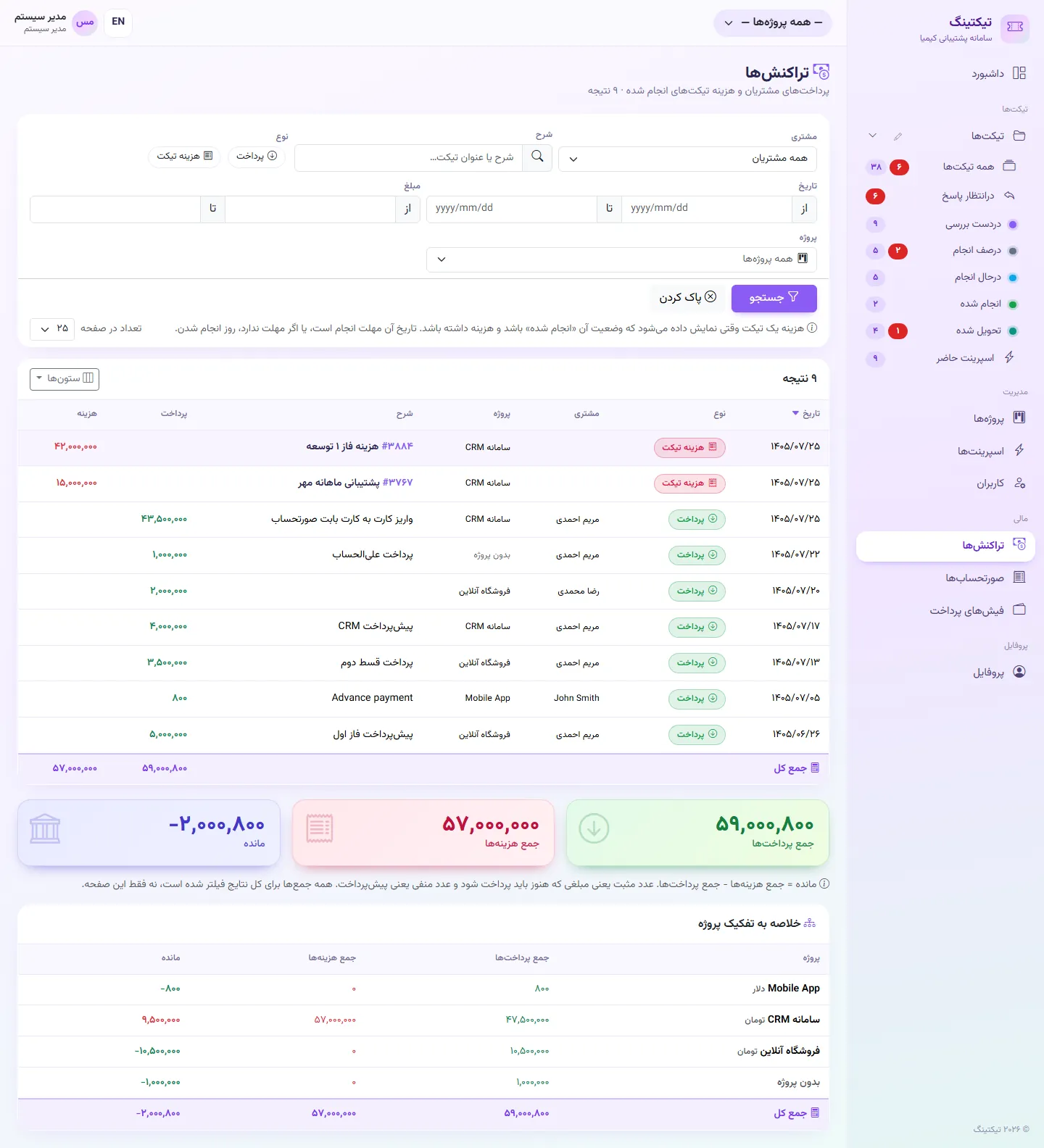The width and height of the screenshot is (1044, 1148).
Task: Click the تیکتینگ ticket logo icon
Action: coord(1014,28)
